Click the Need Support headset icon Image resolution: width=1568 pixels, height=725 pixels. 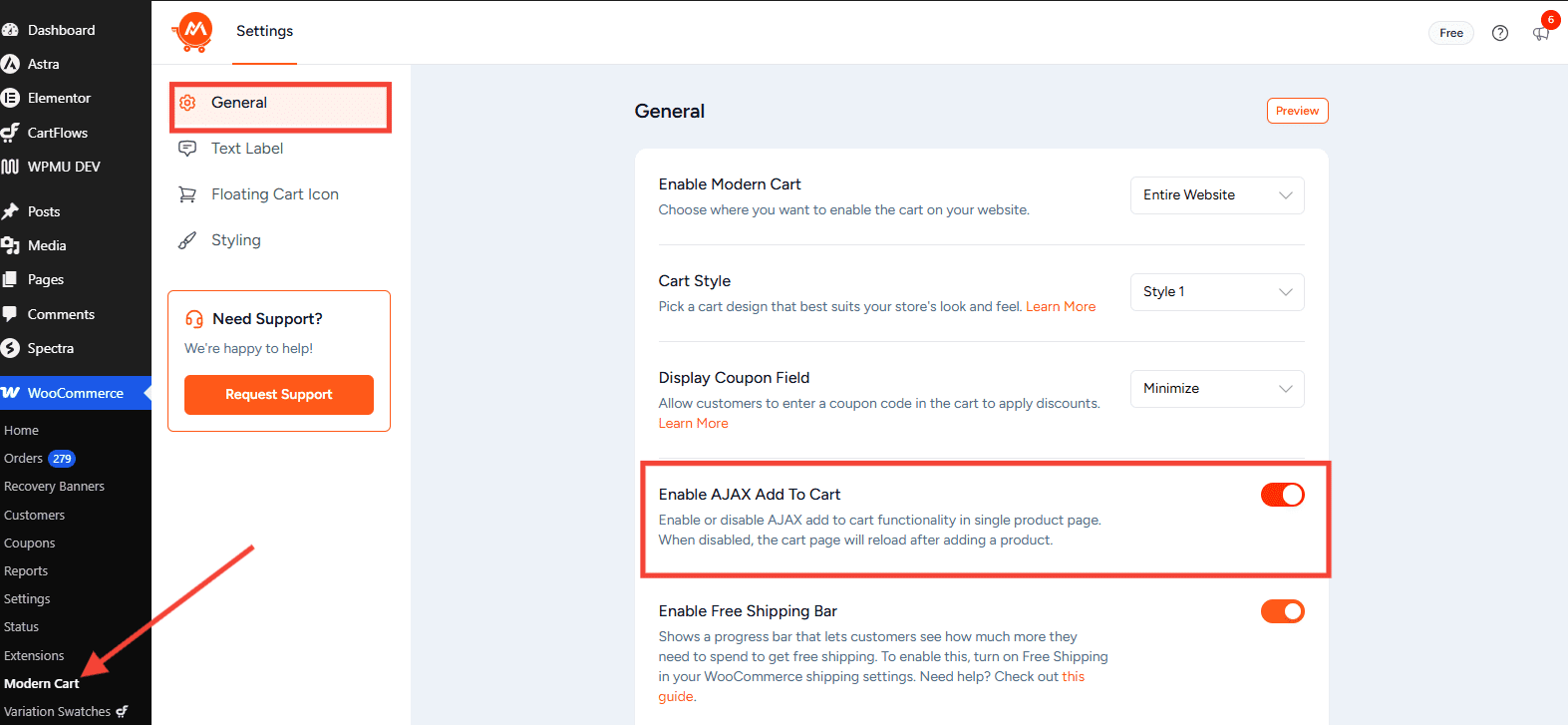(194, 319)
